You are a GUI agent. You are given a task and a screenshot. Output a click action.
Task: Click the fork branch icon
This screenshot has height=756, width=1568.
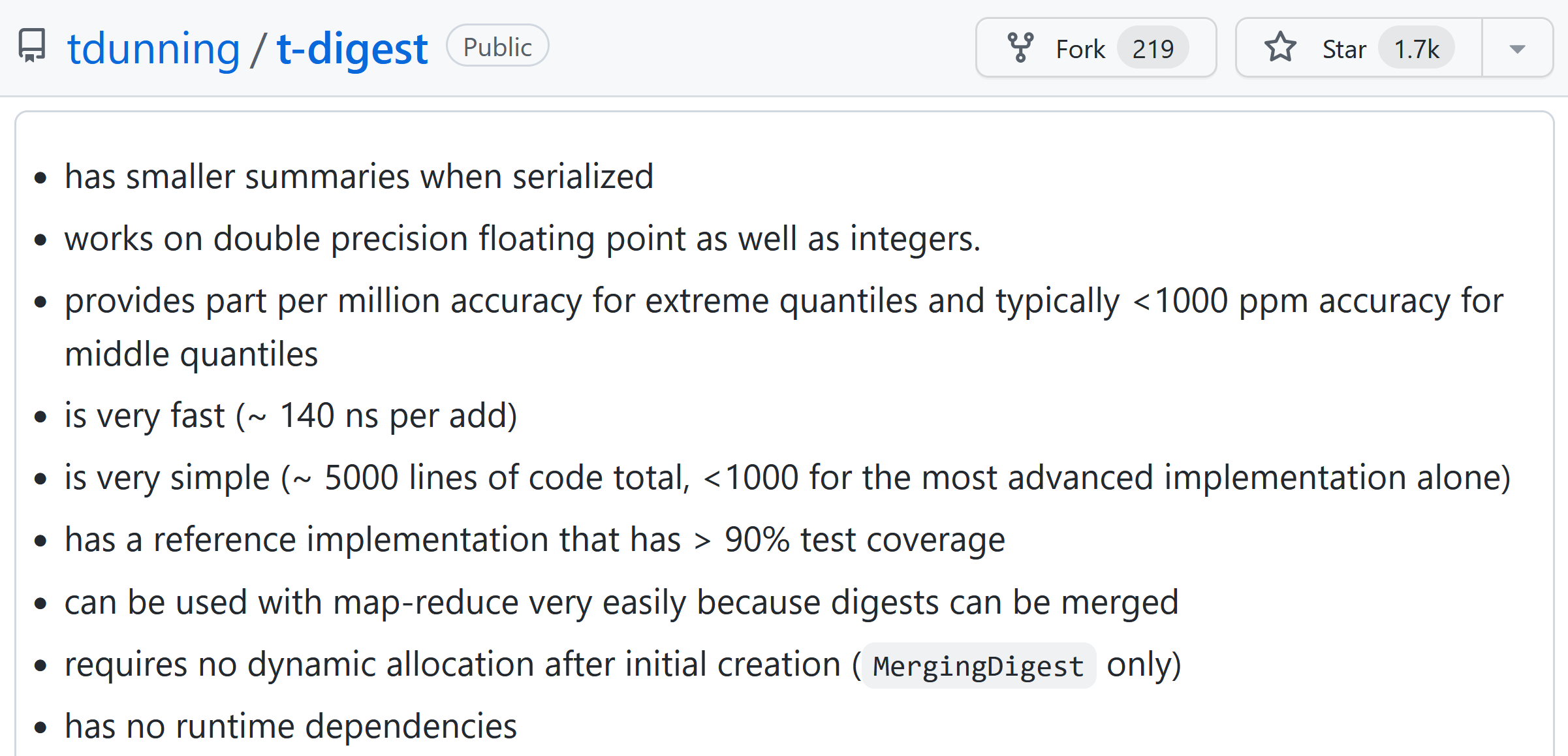(1020, 48)
